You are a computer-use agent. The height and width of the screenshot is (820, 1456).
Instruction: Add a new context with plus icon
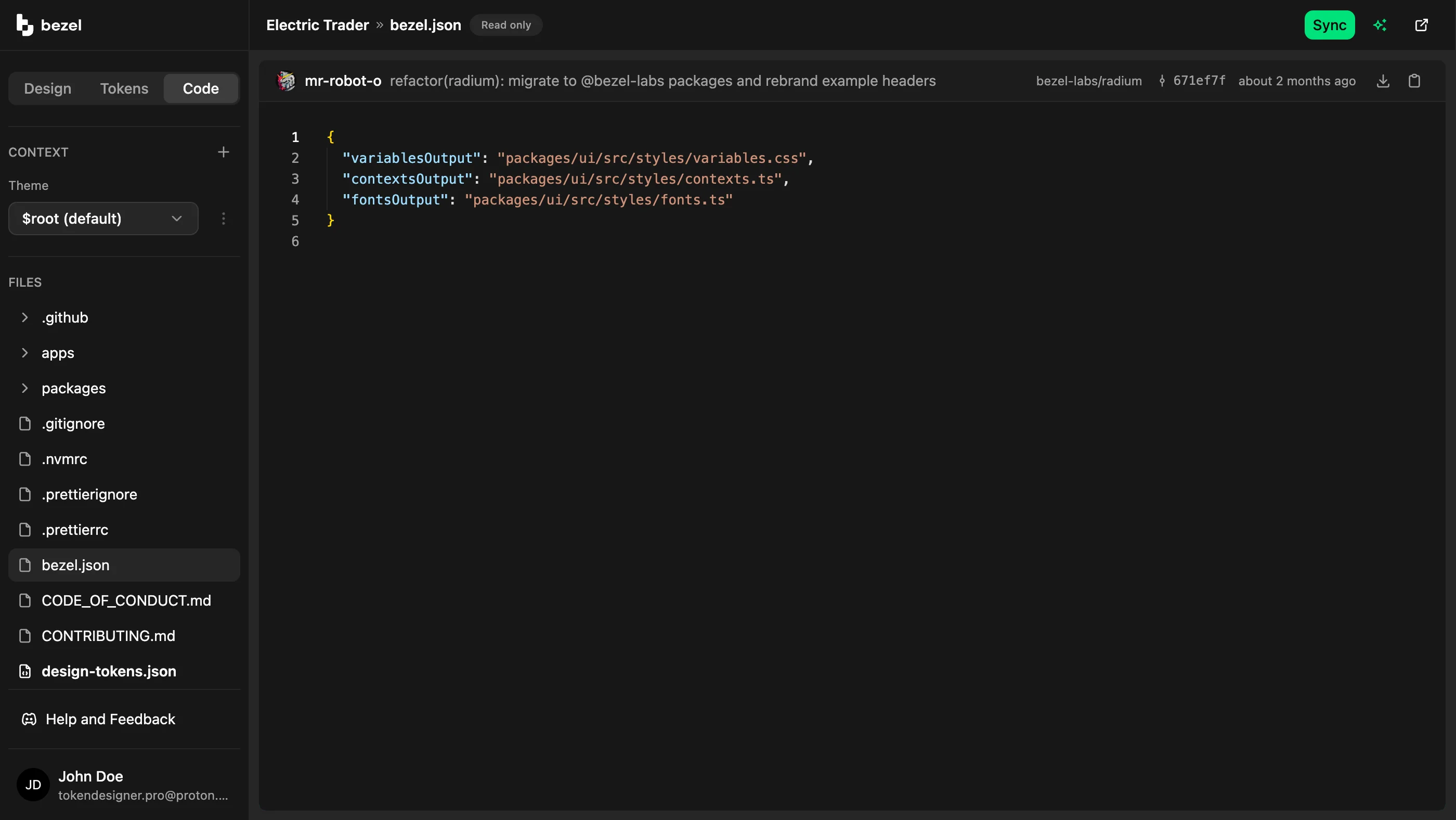223,152
